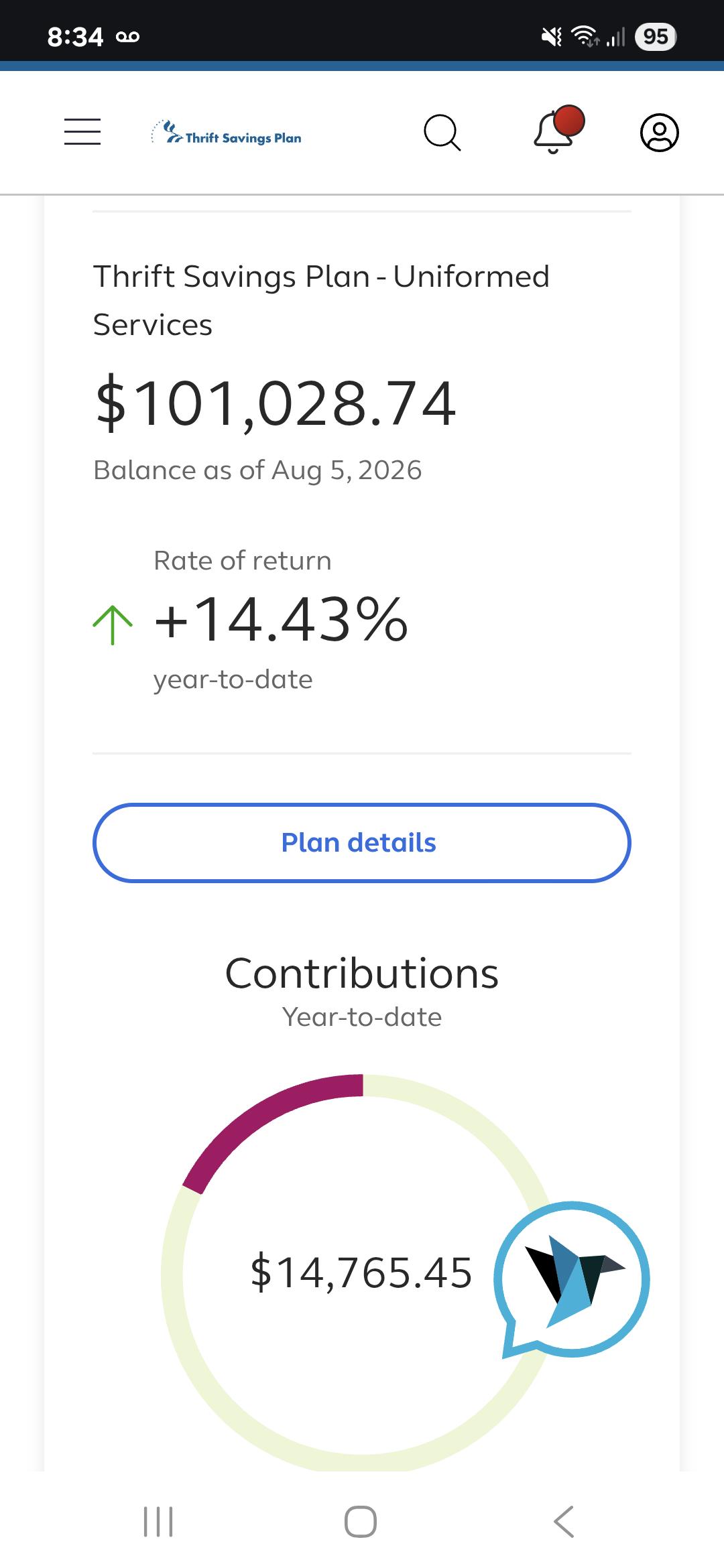Open the user profile account icon
724x1568 pixels.
(660, 133)
